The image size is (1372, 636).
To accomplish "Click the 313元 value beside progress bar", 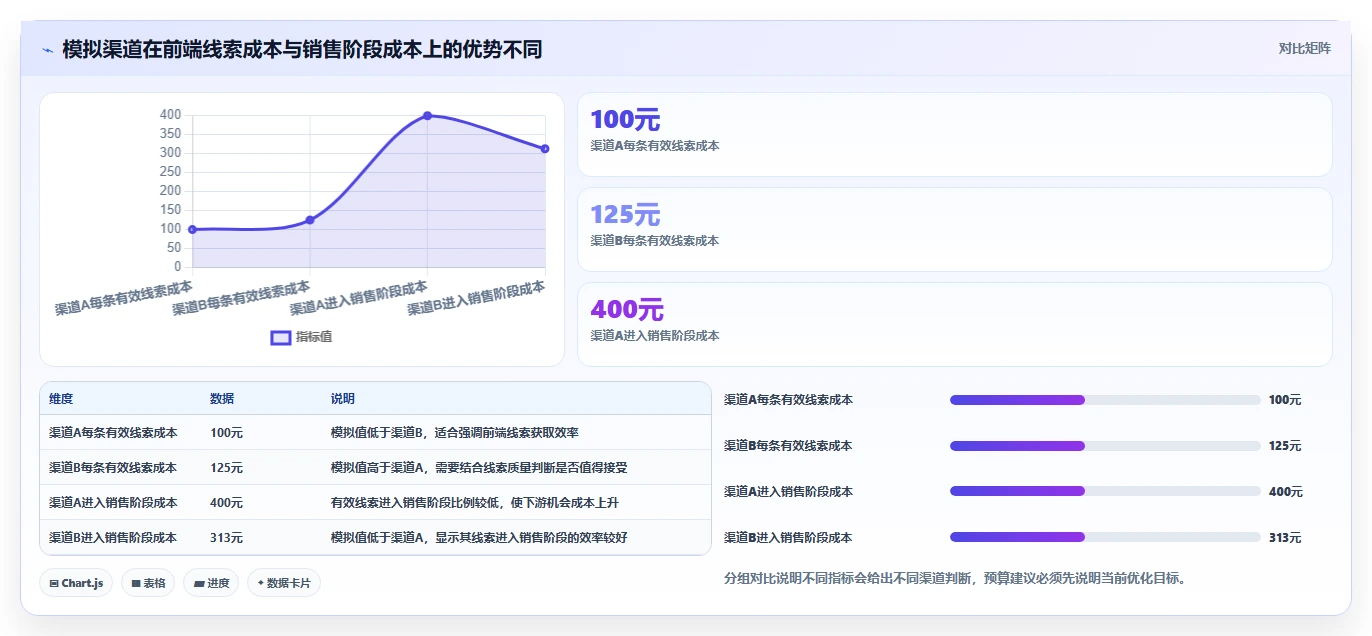I will point(1285,538).
